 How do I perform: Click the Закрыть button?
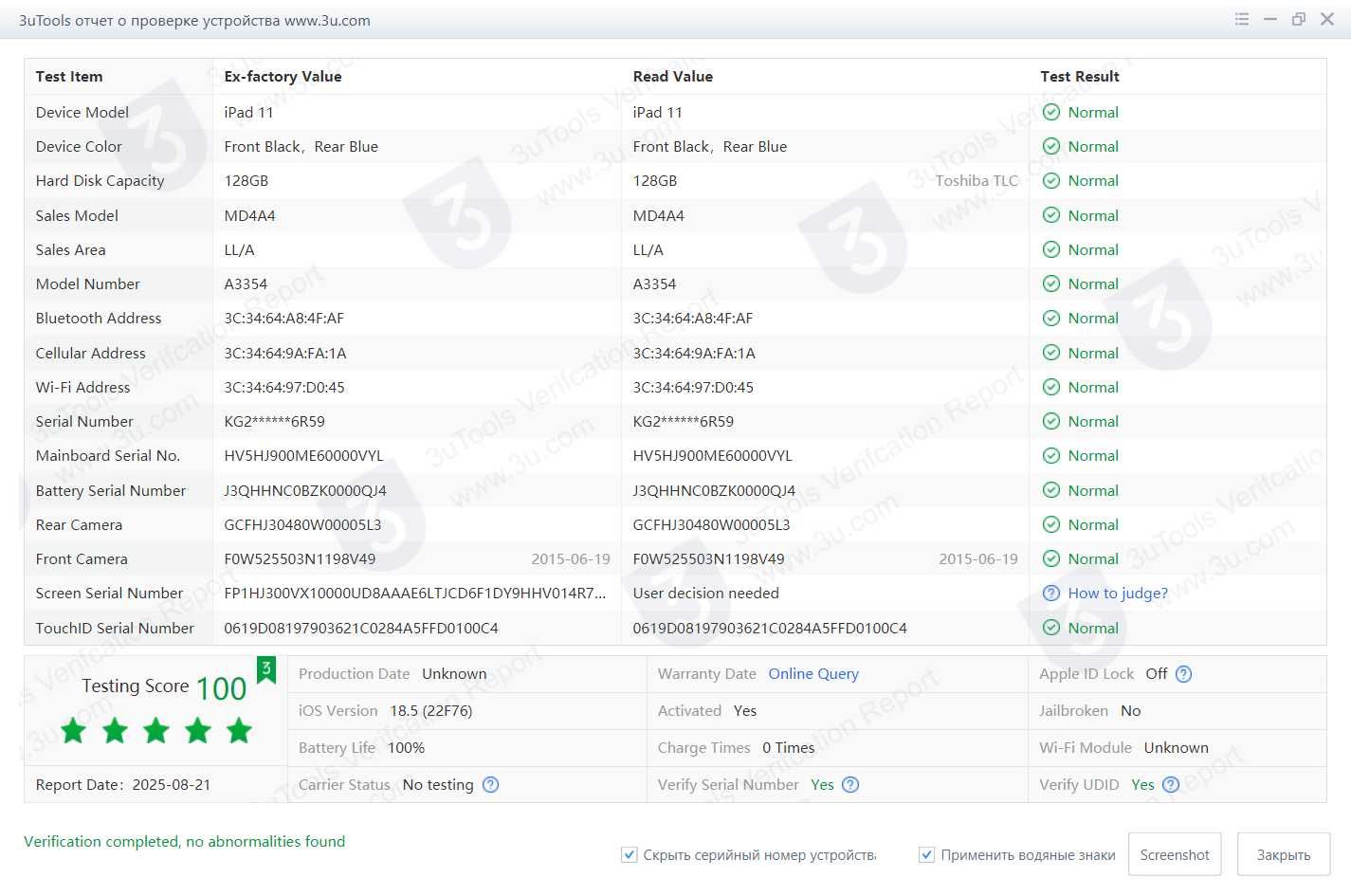coord(1284,854)
